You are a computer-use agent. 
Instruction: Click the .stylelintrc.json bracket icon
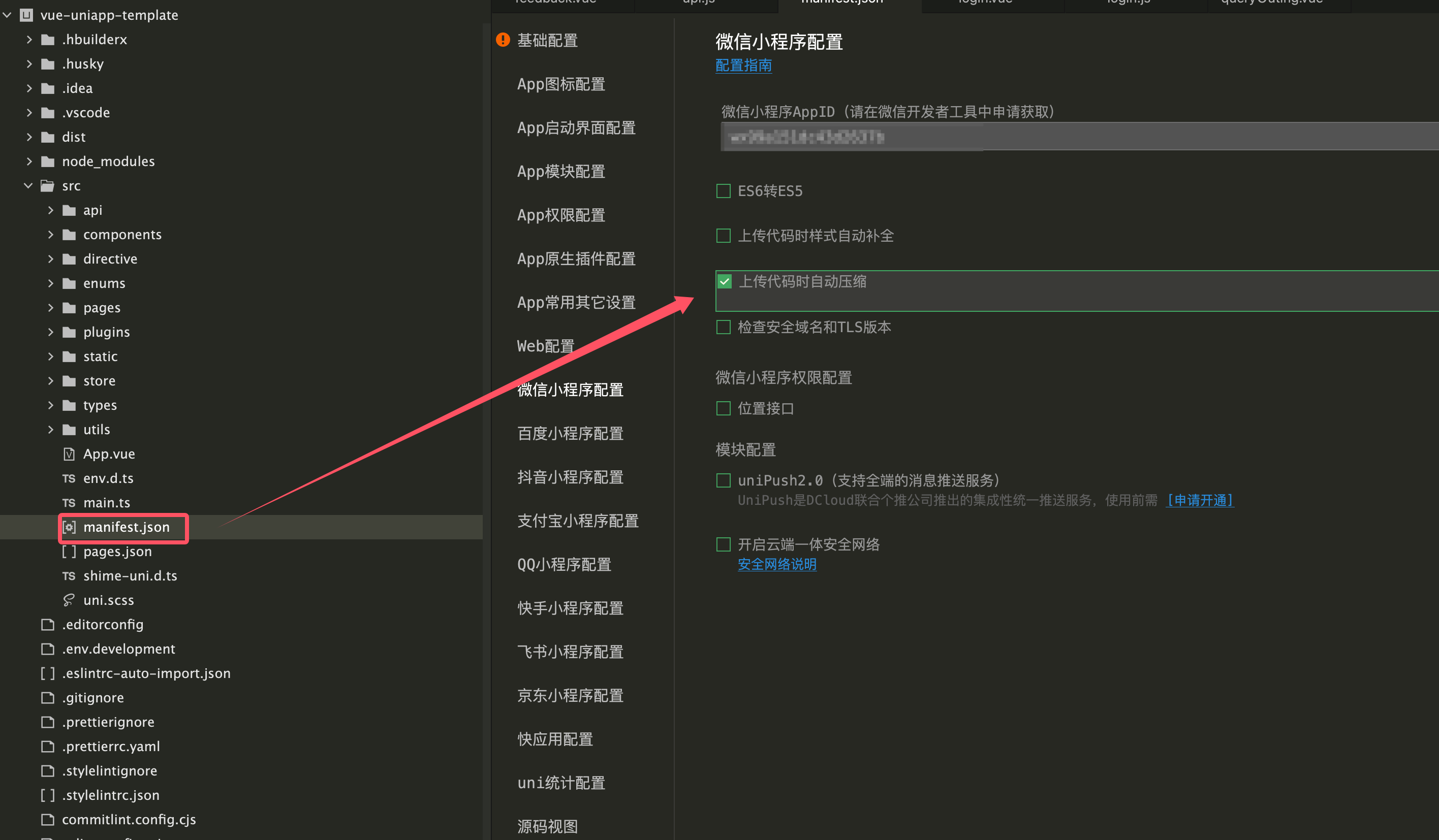pos(48,795)
